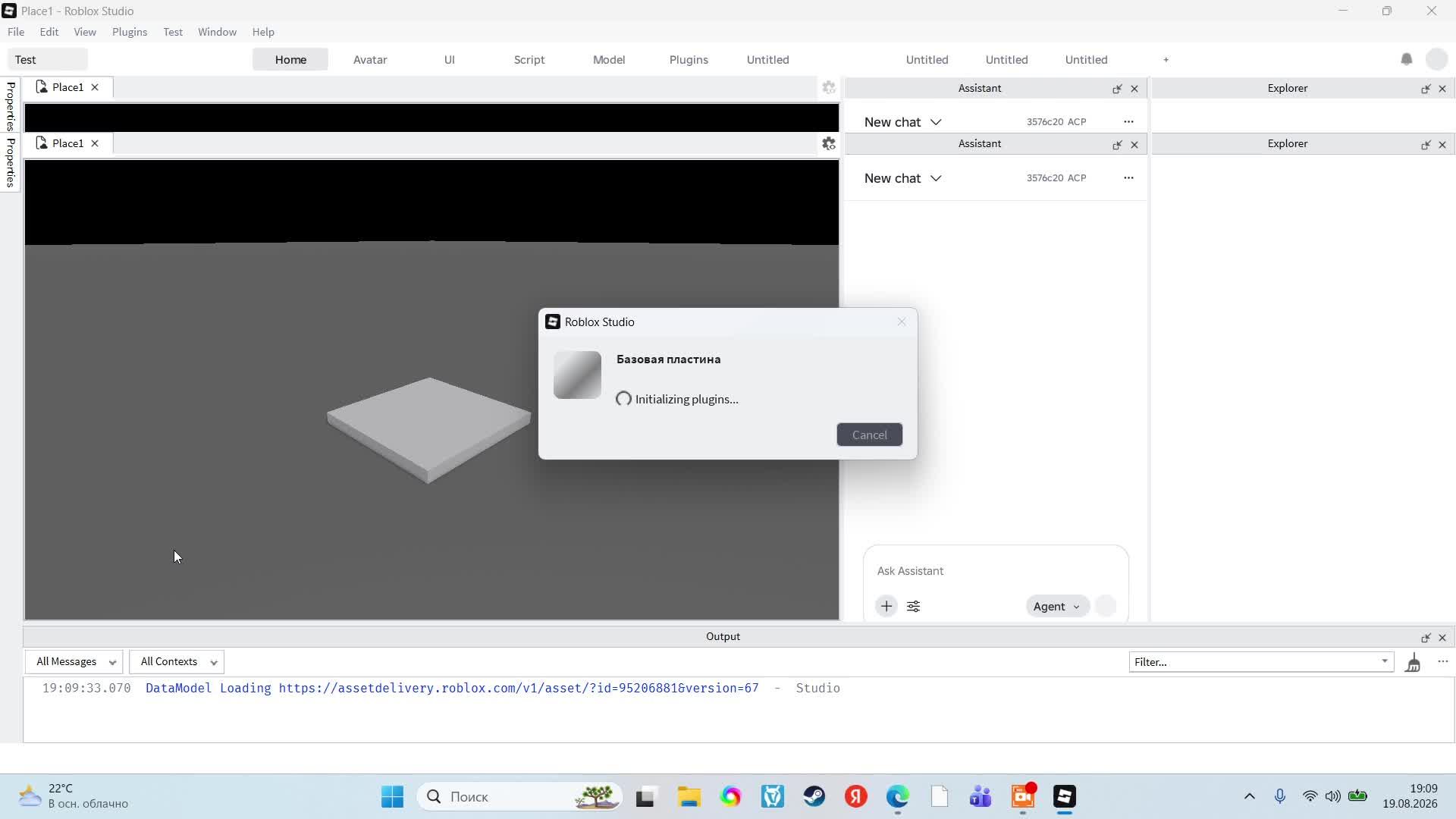The width and height of the screenshot is (1456, 819).
Task: Open the taskbar volume control
Action: click(x=1332, y=796)
